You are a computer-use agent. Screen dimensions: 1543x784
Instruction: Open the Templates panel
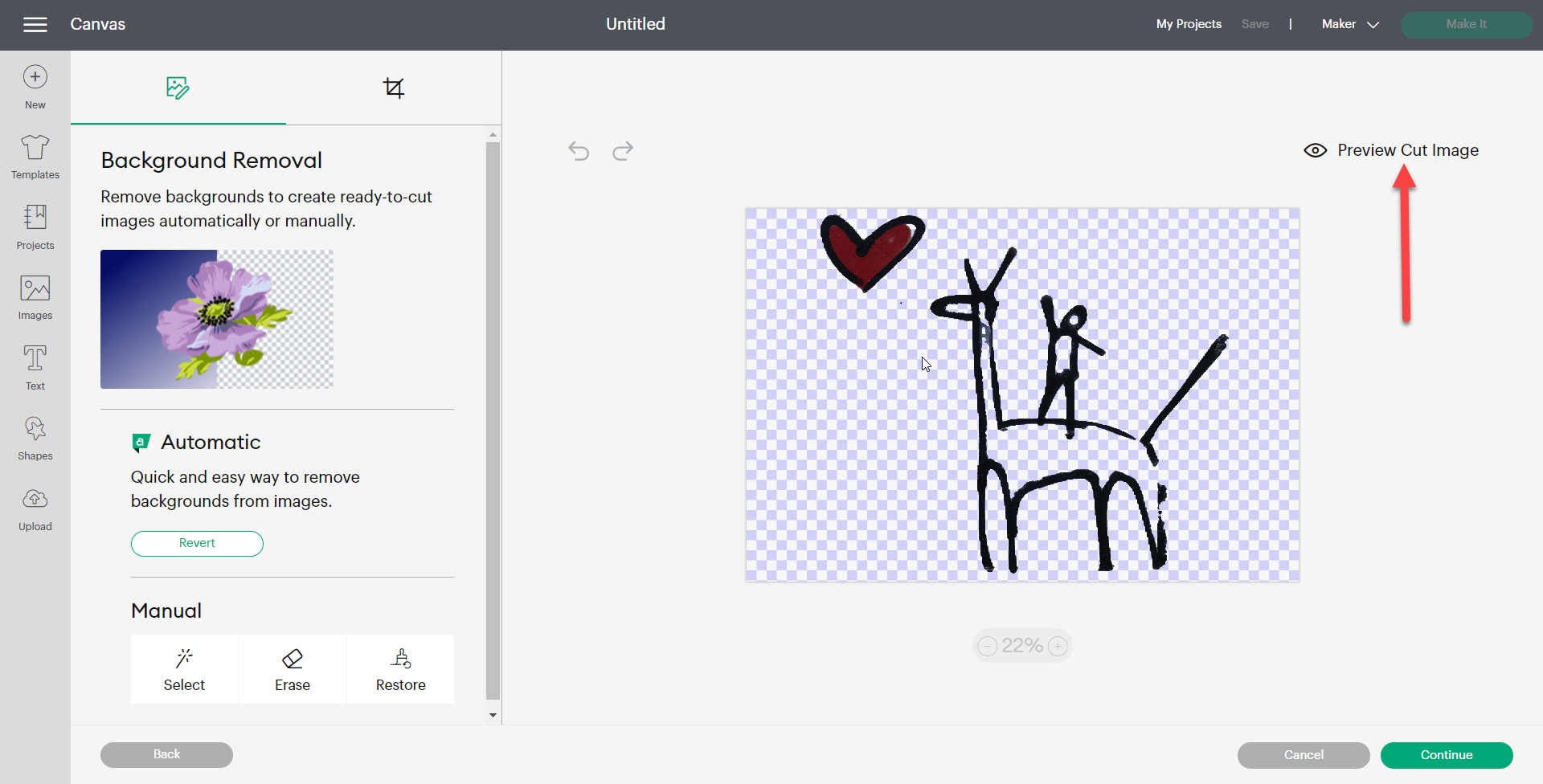coord(35,156)
